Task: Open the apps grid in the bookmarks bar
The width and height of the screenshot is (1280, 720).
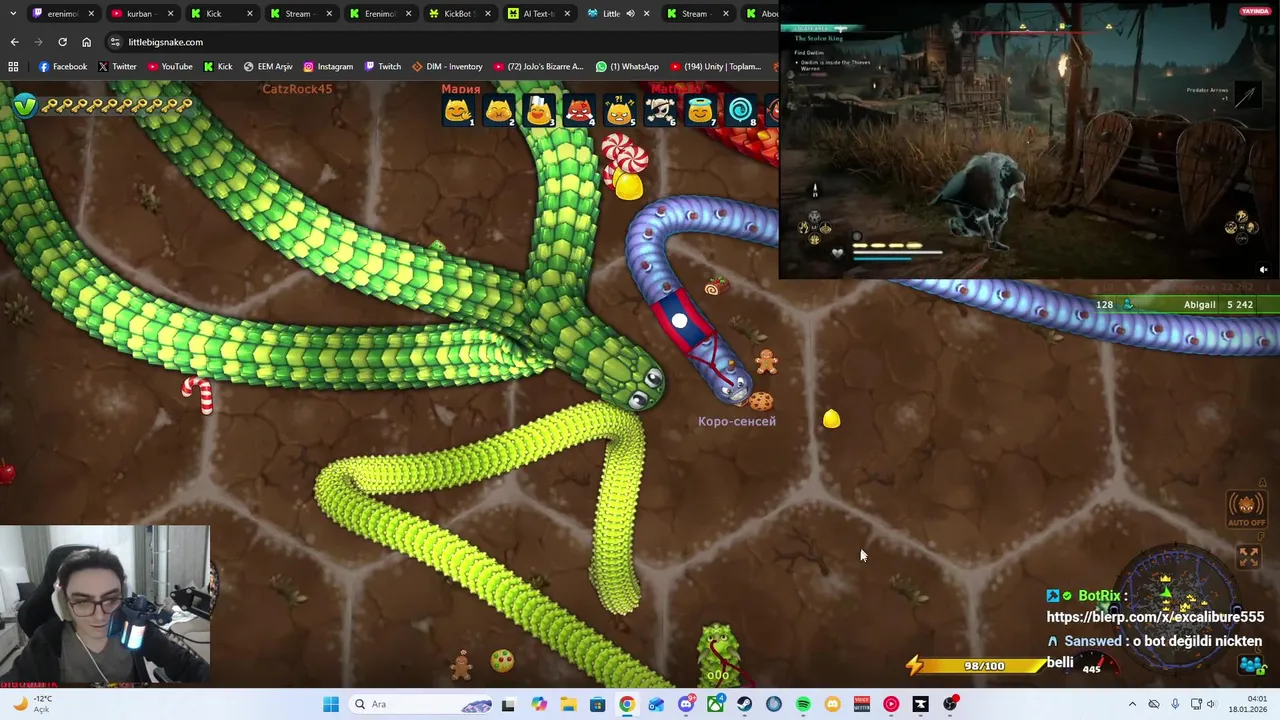Action: pos(13,66)
